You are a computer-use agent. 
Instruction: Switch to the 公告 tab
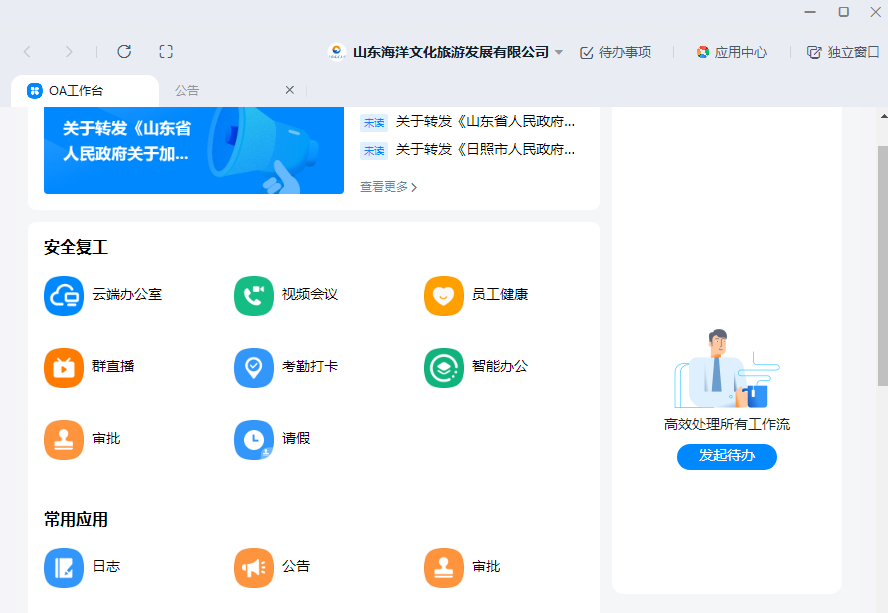187,90
